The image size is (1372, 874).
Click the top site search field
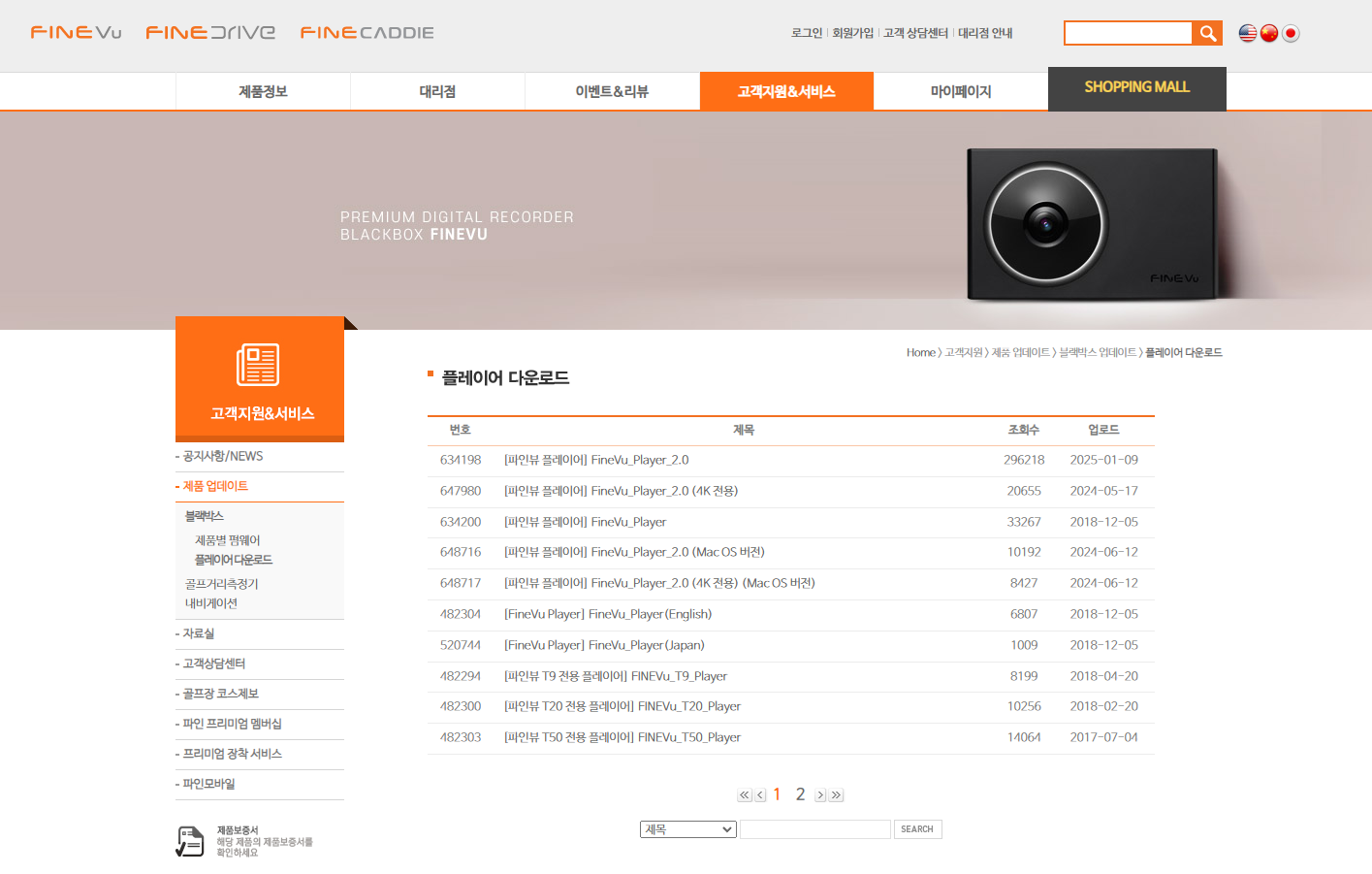(1129, 33)
